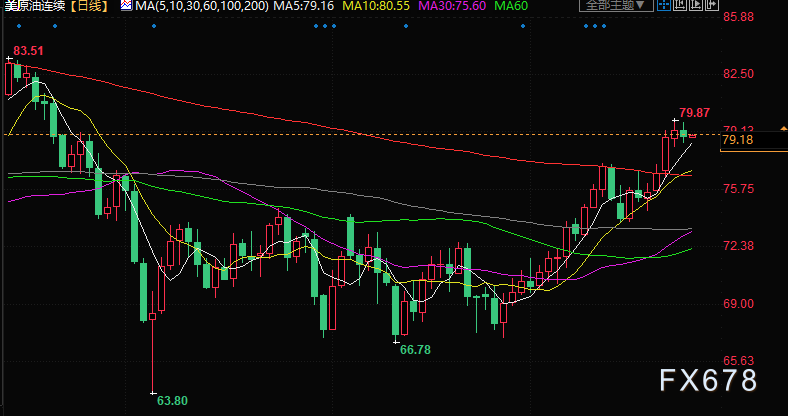
Task: Click the latest small red candlestick
Action: 693,136
